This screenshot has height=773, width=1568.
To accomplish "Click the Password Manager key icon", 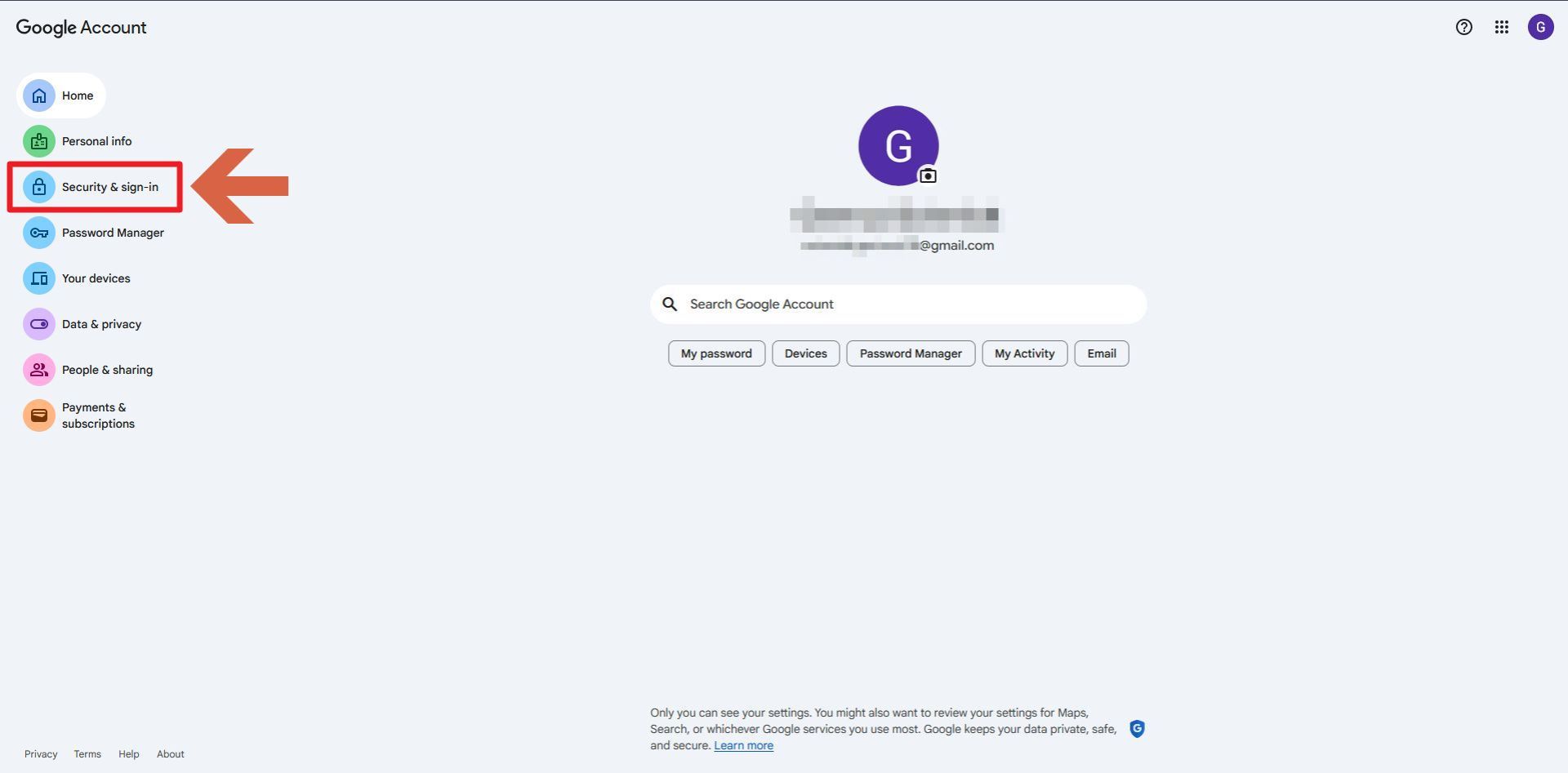I will [x=38, y=233].
